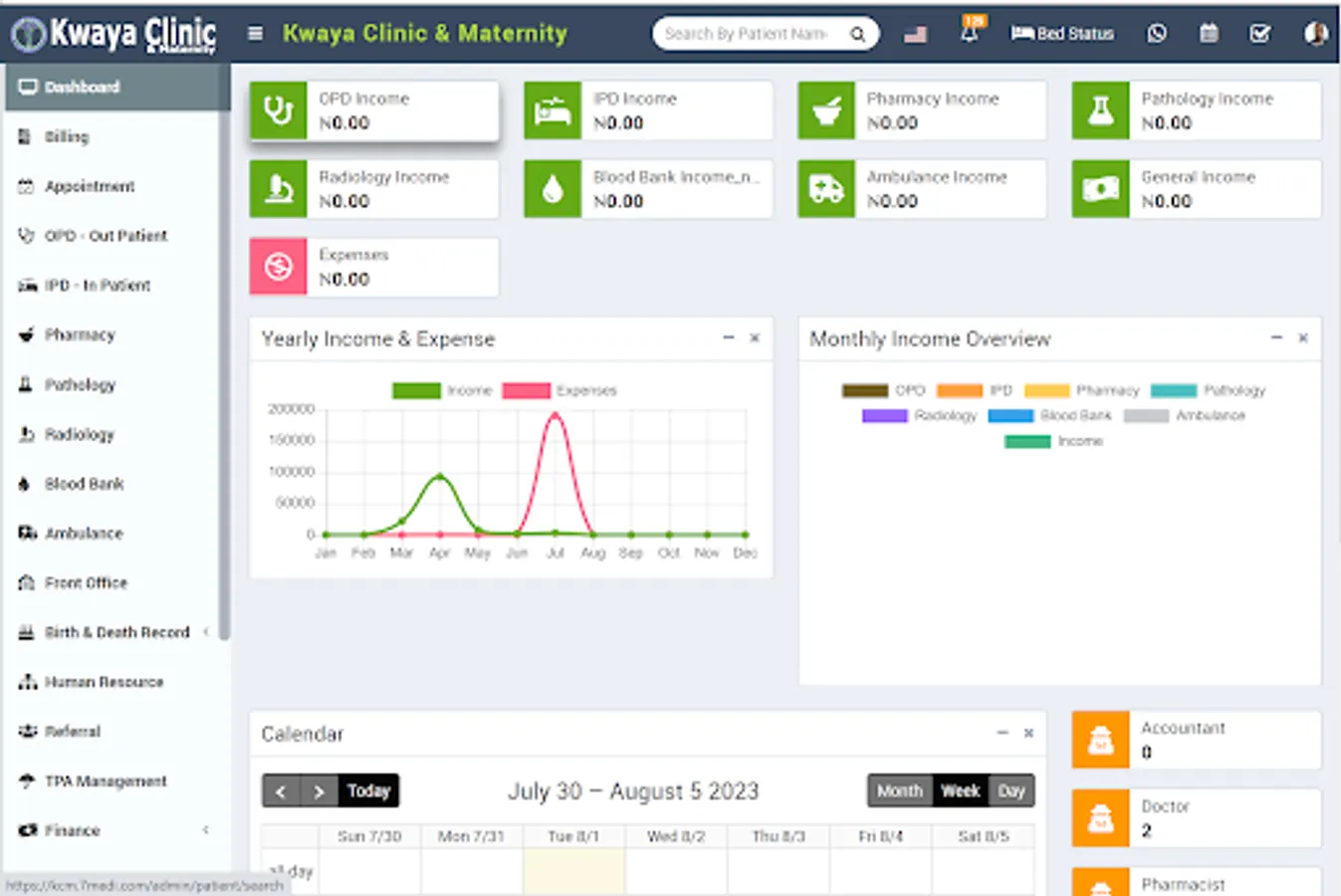Screen dimensions: 1341x896
Task: Click the Today calendar button
Action: point(368,790)
